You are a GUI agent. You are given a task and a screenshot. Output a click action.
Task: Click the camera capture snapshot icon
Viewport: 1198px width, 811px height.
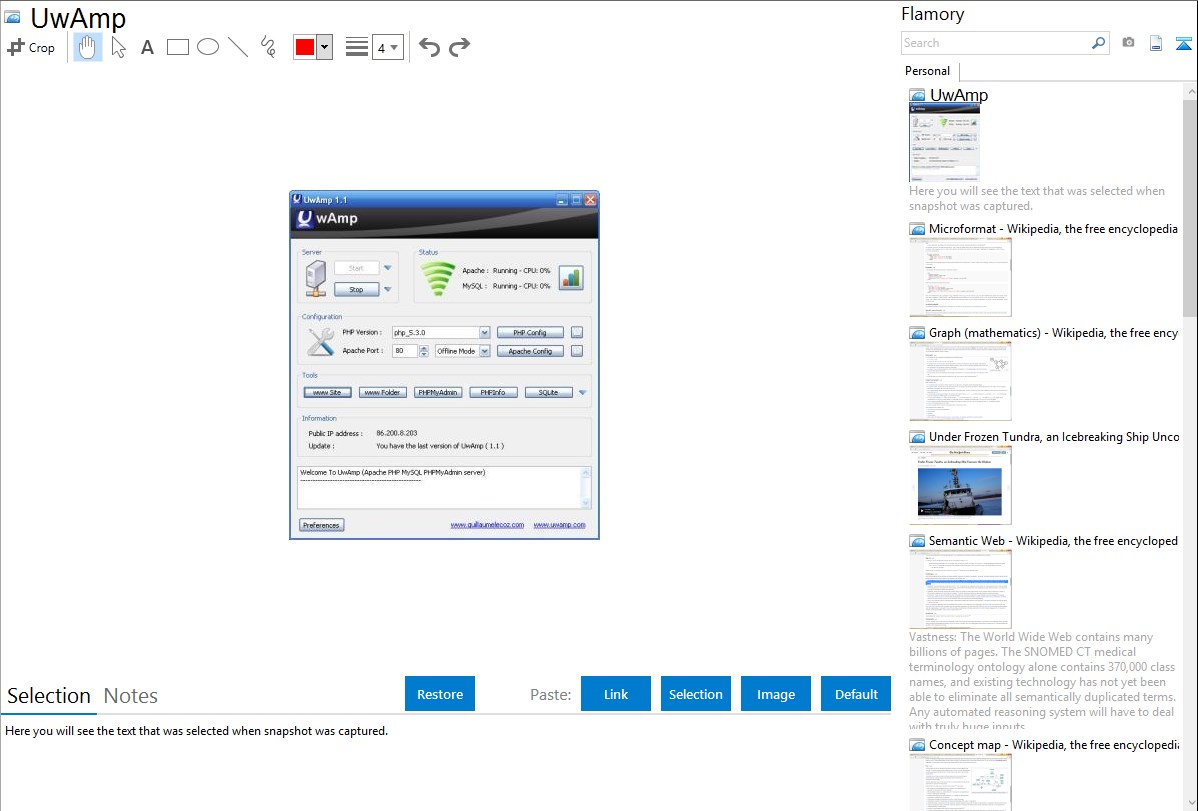[x=1128, y=43]
